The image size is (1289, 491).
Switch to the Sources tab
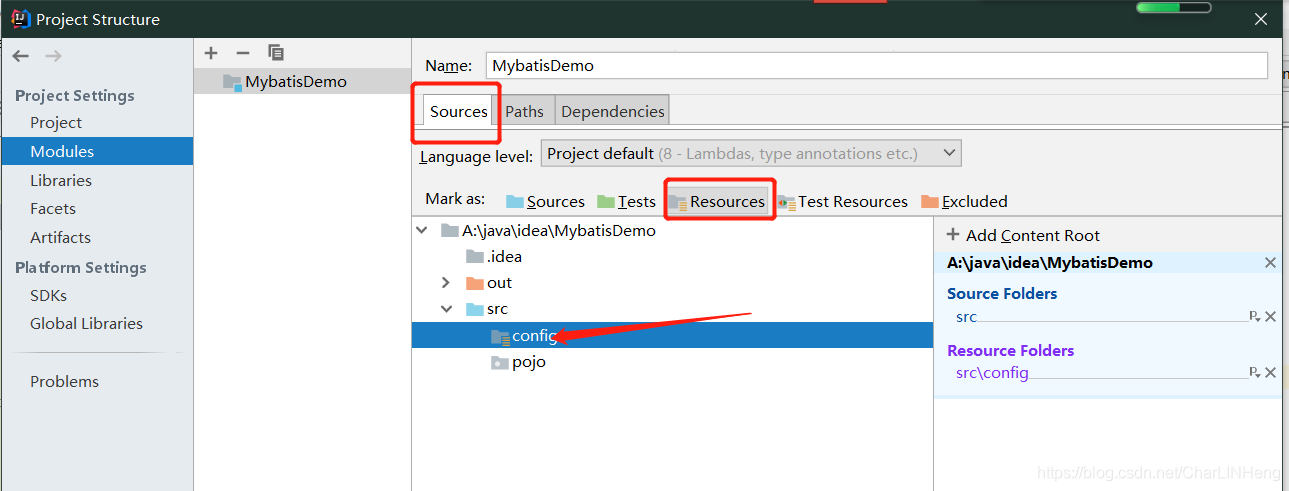(x=459, y=111)
